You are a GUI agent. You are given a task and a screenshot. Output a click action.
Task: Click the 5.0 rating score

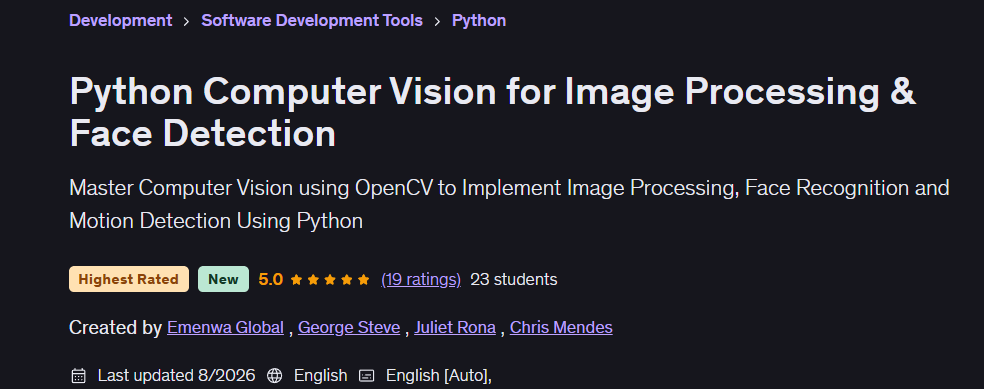click(270, 279)
